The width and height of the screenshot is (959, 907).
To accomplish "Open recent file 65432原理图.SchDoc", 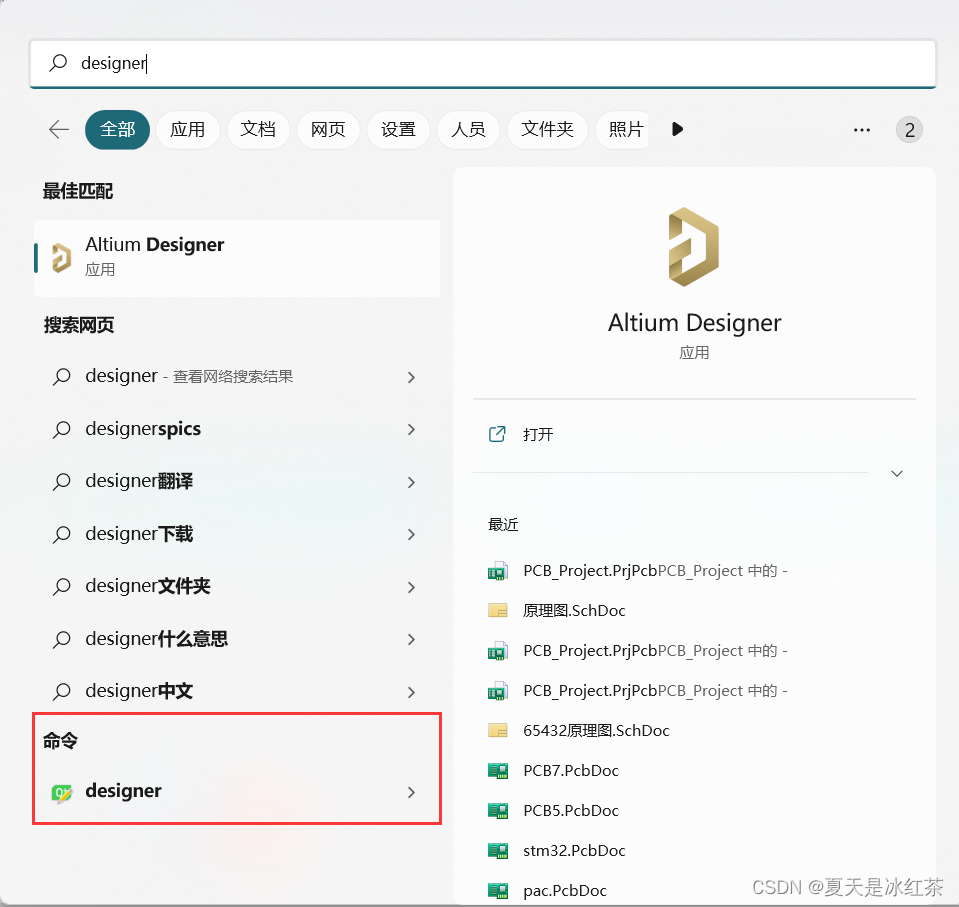I will pyautogui.click(x=596, y=730).
